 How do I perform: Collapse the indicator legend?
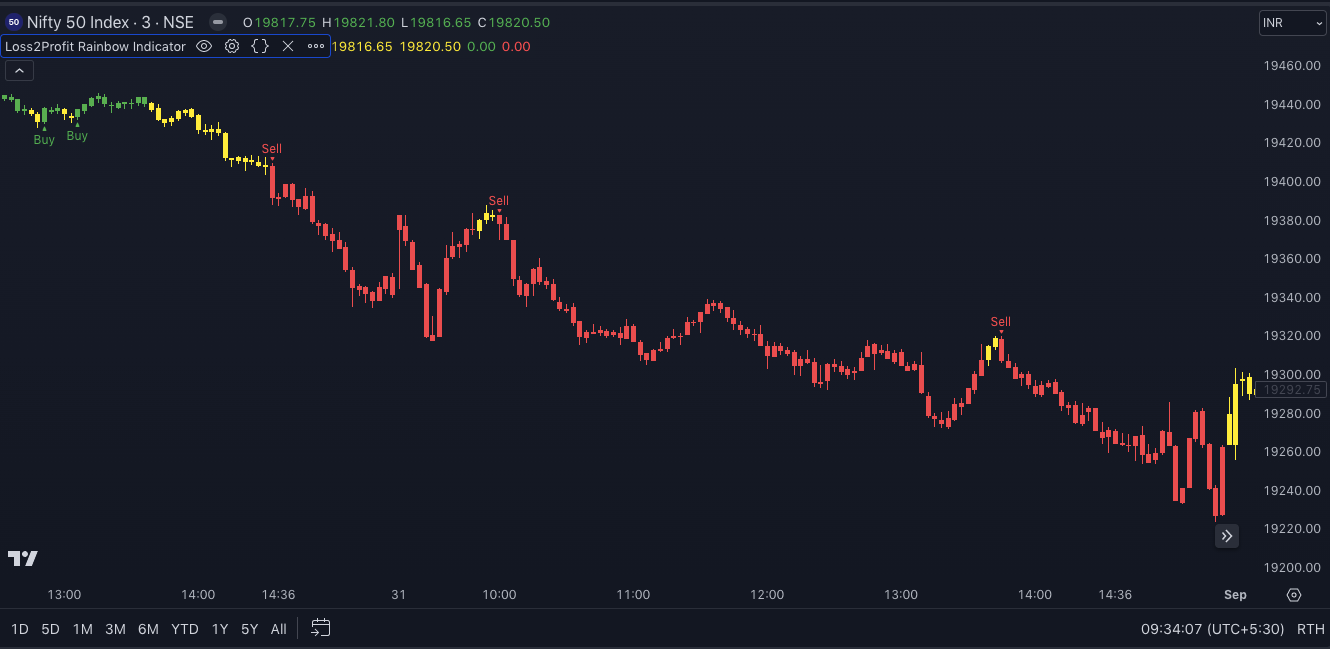(x=19, y=70)
